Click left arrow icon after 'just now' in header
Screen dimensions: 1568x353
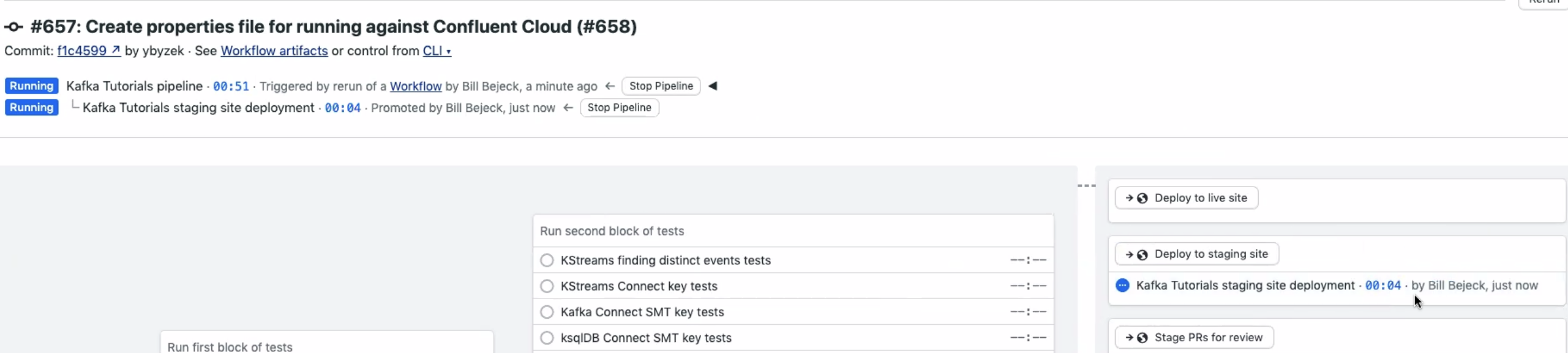coord(568,108)
